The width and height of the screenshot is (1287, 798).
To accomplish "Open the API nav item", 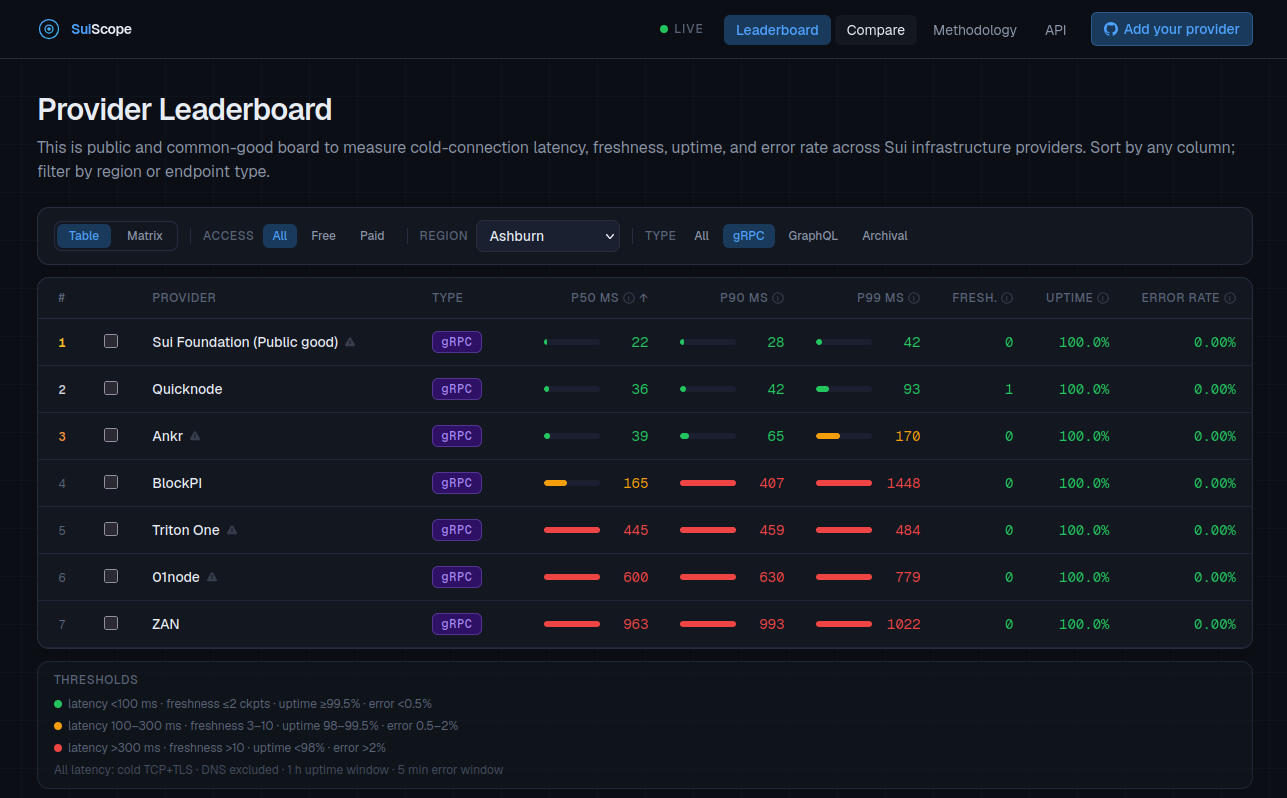I will point(1056,30).
